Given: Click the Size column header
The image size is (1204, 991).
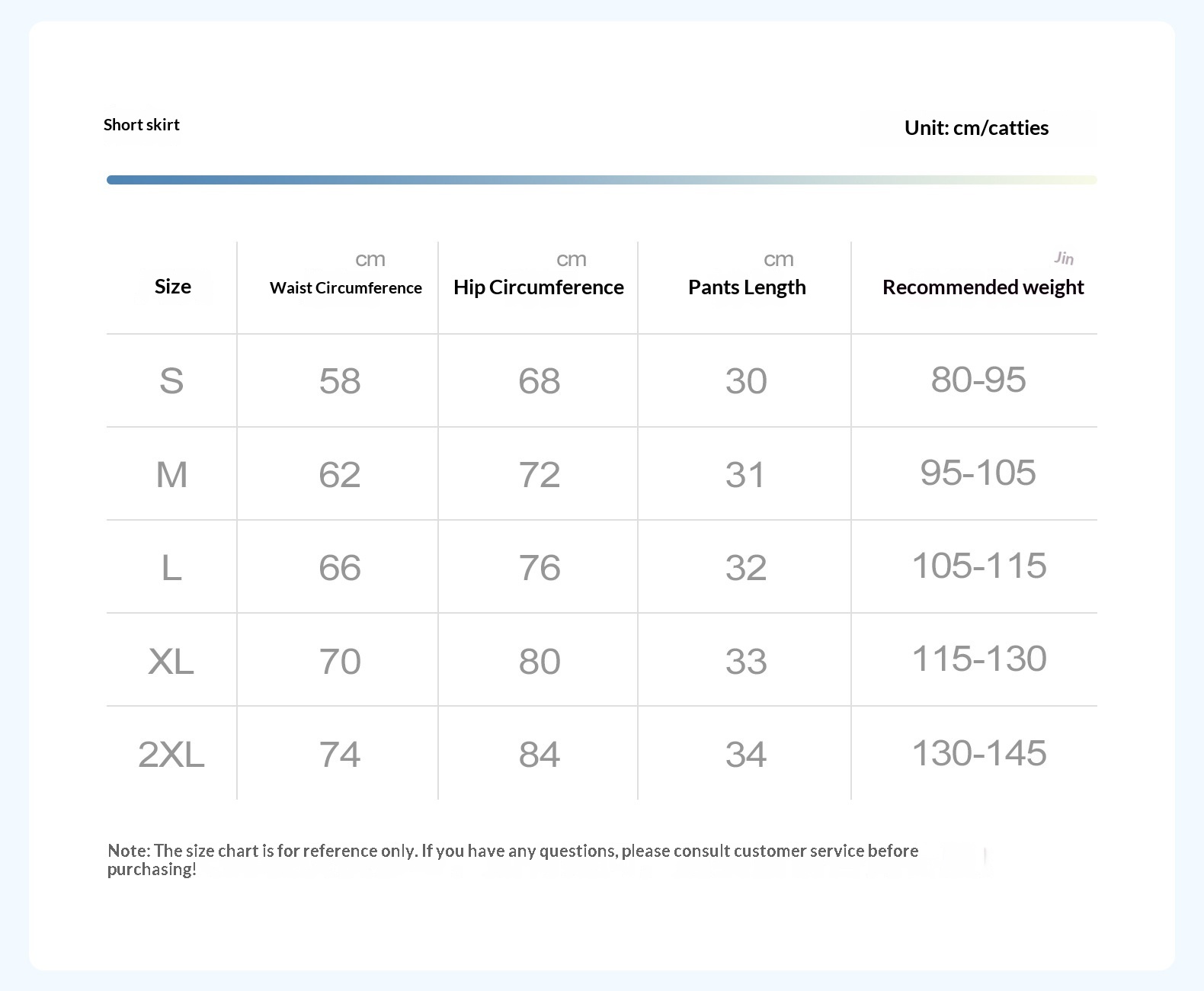Looking at the screenshot, I should click(173, 287).
